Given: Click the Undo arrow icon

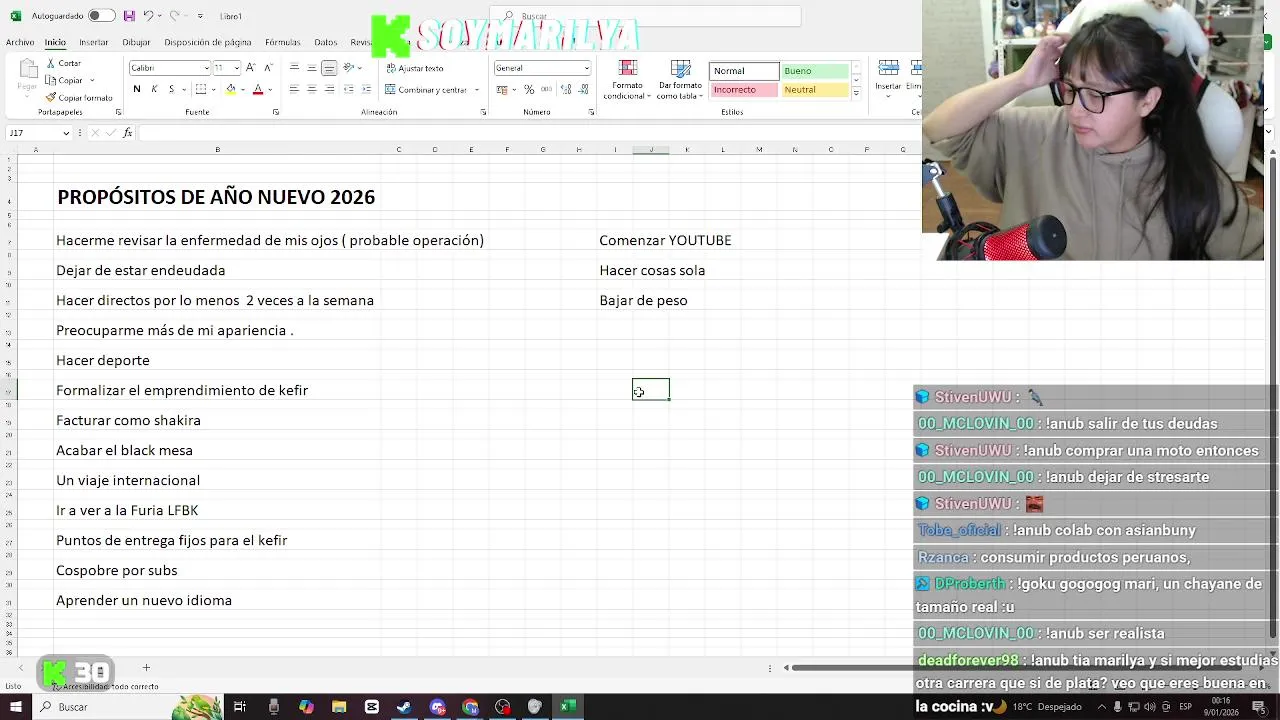Looking at the screenshot, I should [148, 16].
